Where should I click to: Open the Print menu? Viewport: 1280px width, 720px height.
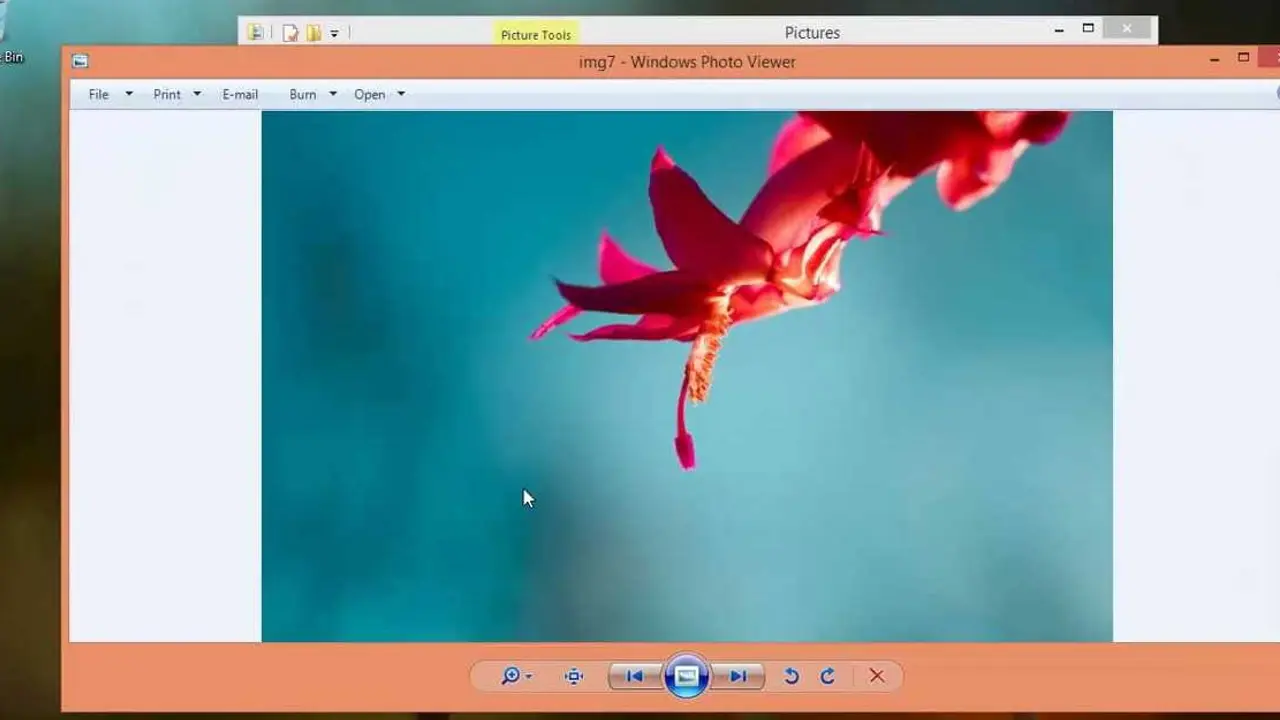pyautogui.click(x=167, y=94)
